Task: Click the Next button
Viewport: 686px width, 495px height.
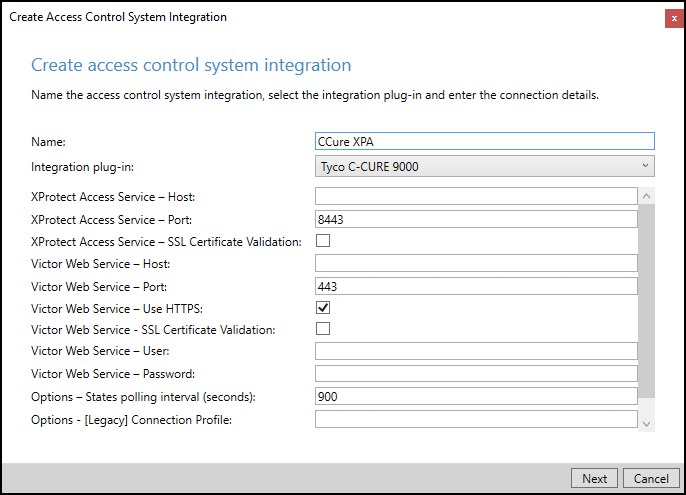Action: [594, 478]
